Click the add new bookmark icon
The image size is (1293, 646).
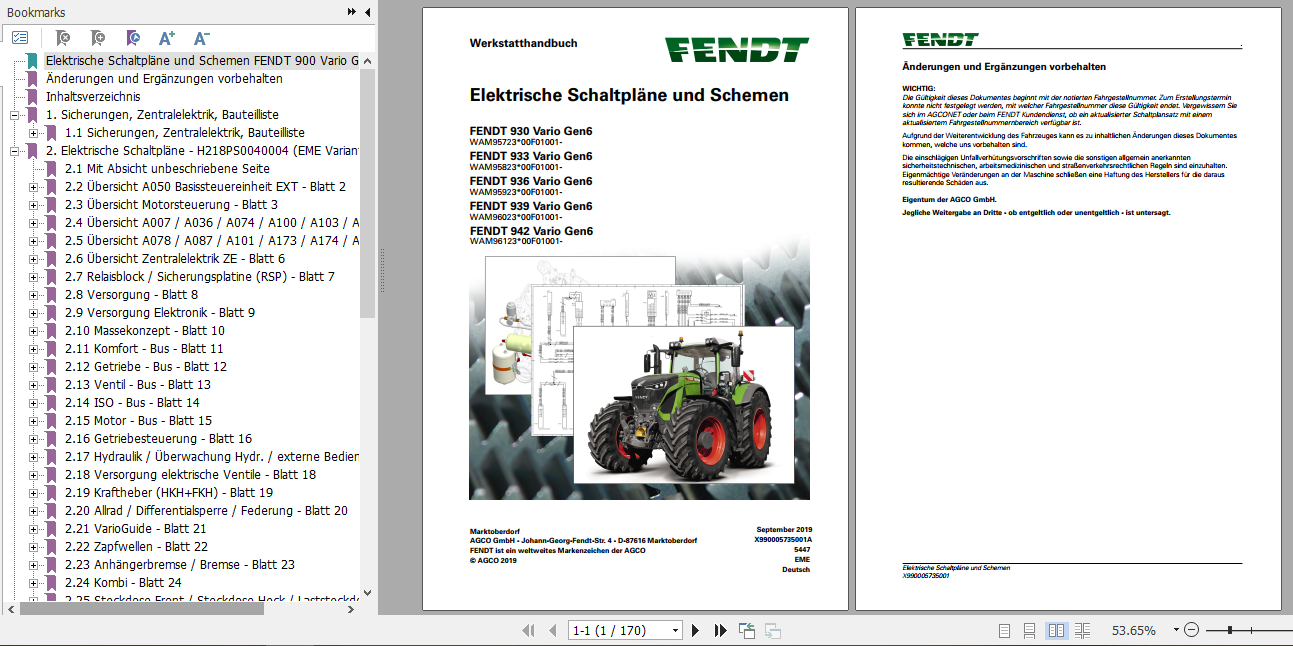pos(97,38)
